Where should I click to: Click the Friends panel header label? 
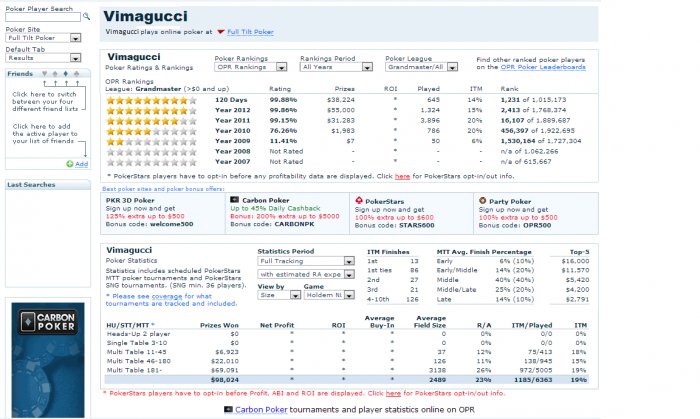pyautogui.click(x=20, y=74)
